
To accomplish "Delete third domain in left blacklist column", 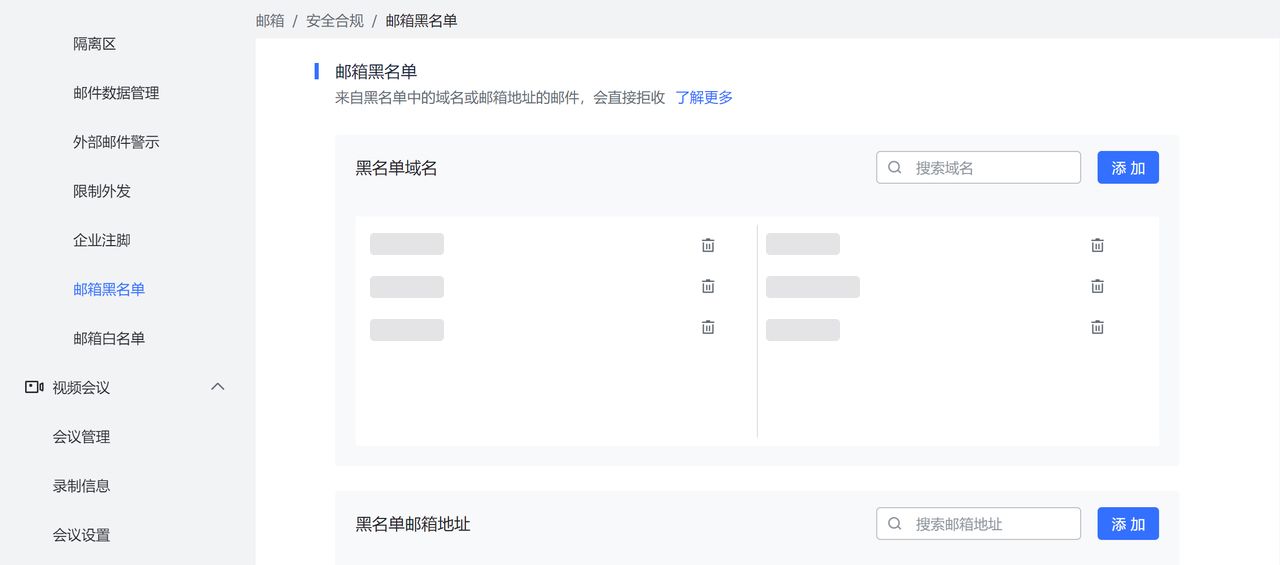I will [x=708, y=327].
